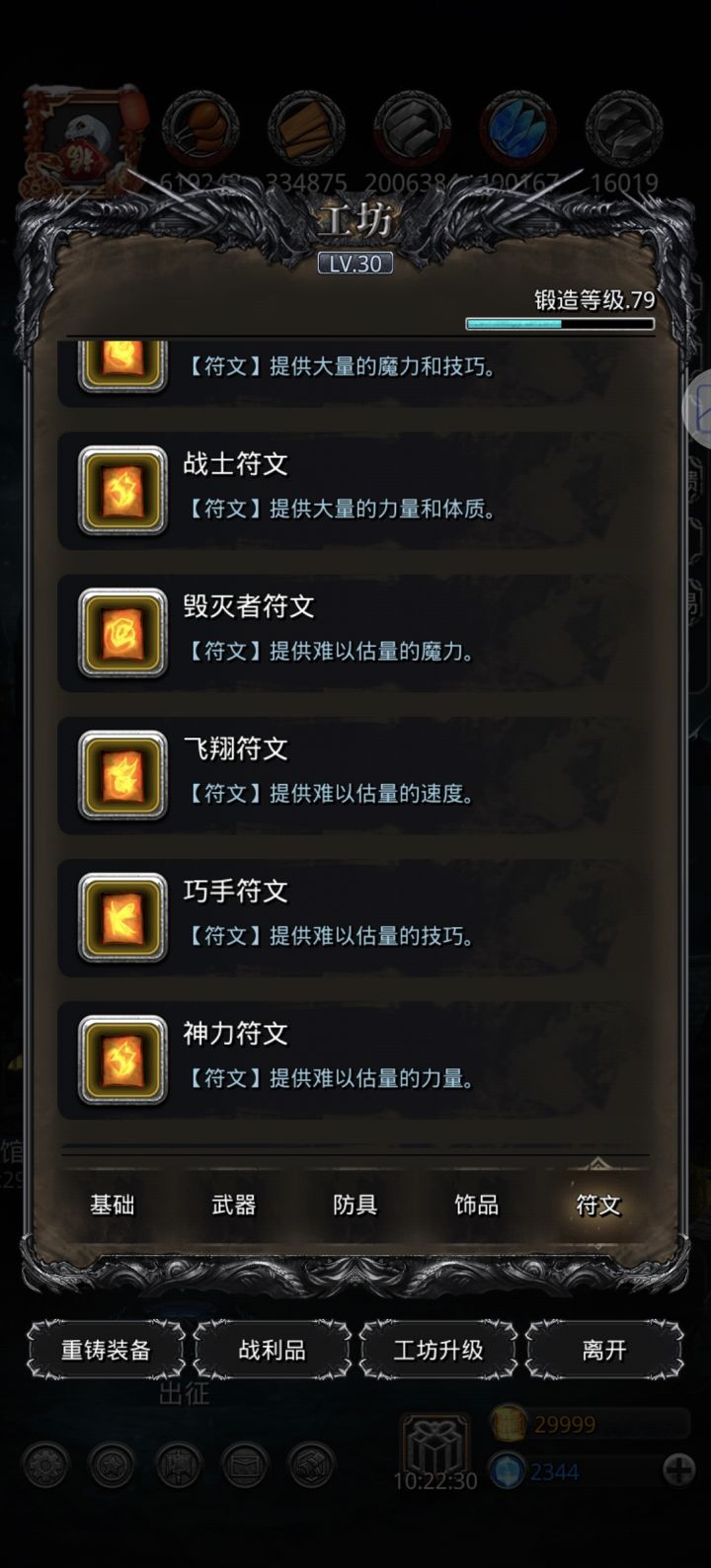Tap the 毁灭者符文 rune icon
Screen dimensions: 711x1568
coord(122,633)
